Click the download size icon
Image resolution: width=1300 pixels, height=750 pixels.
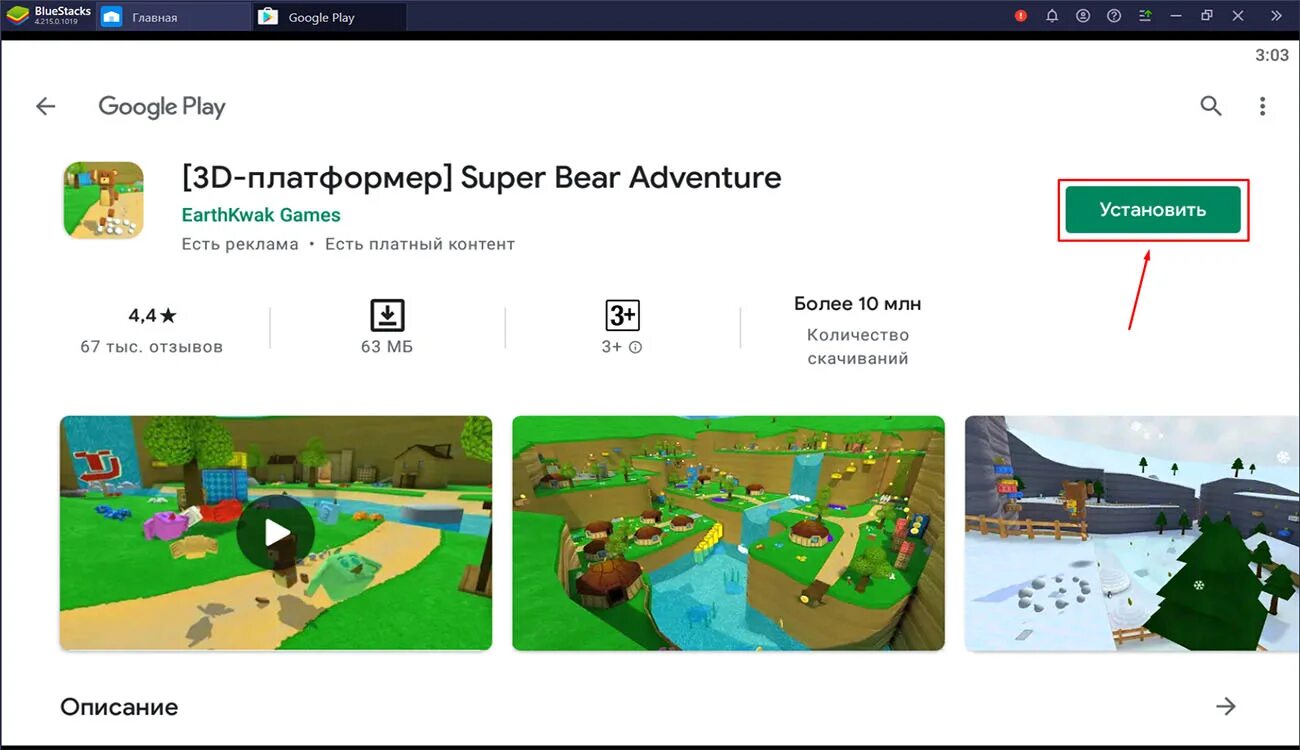[387, 315]
